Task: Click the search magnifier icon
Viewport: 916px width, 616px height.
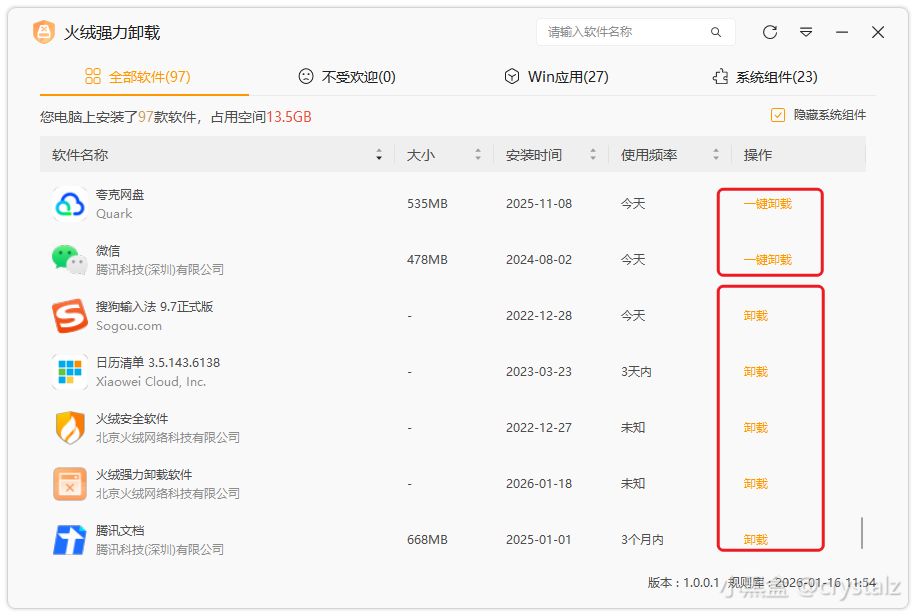Action: (716, 32)
